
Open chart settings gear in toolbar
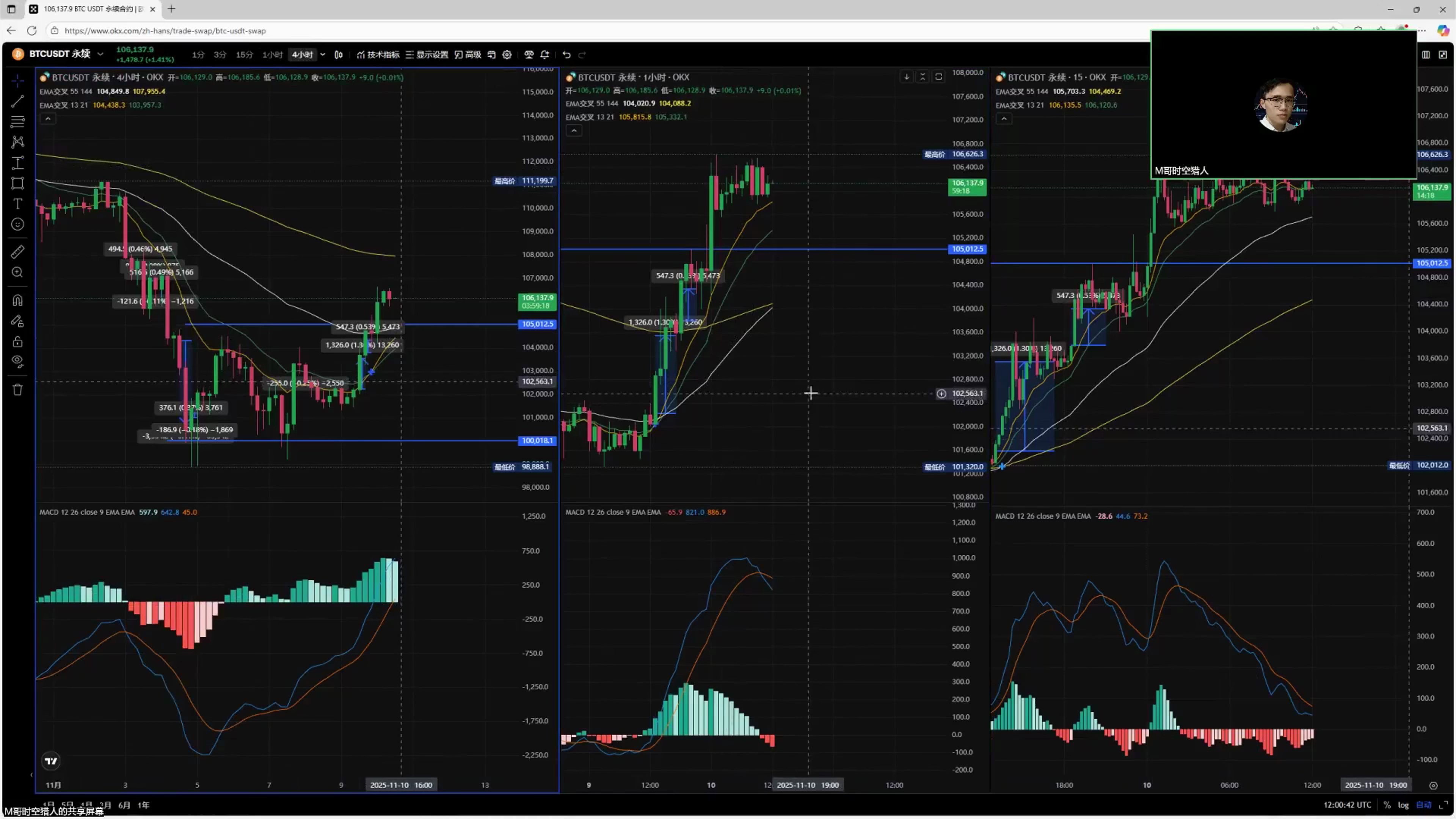[507, 55]
